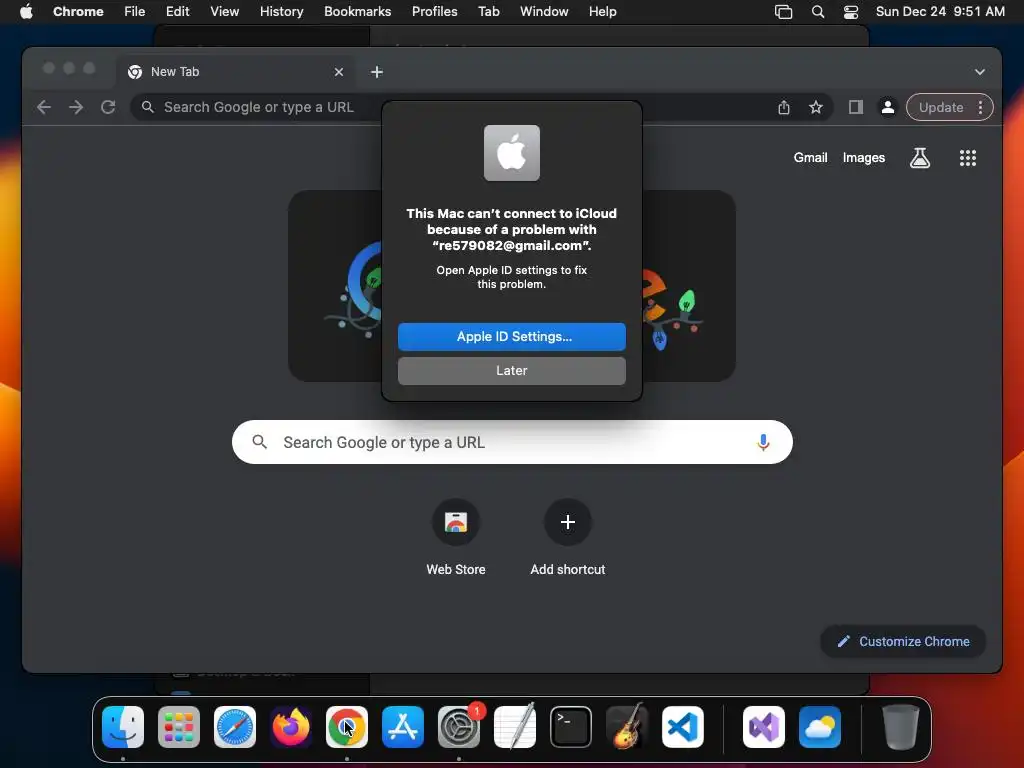Open the File menu

(135, 11)
